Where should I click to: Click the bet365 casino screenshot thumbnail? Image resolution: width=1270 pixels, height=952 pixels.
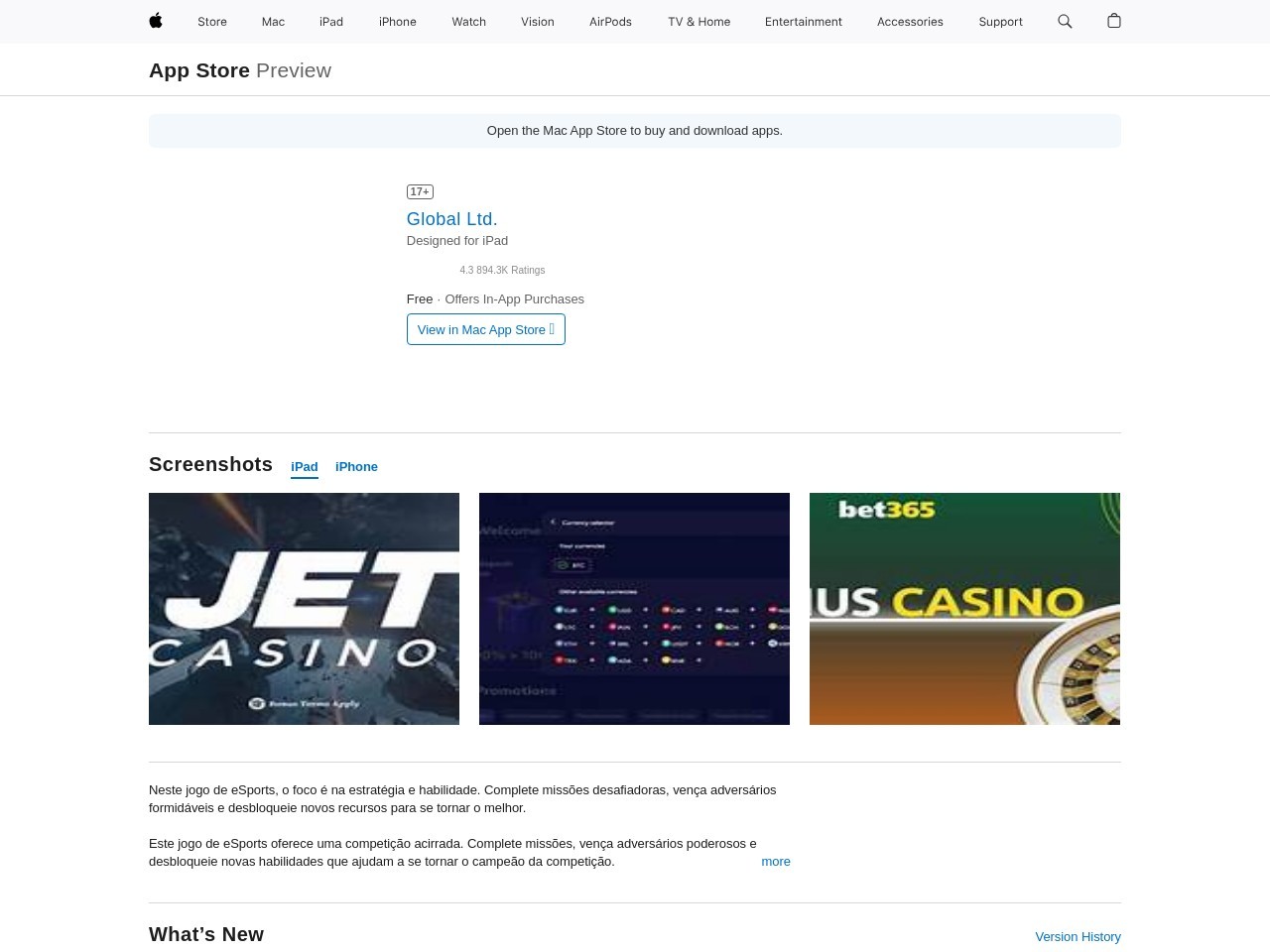(x=964, y=609)
